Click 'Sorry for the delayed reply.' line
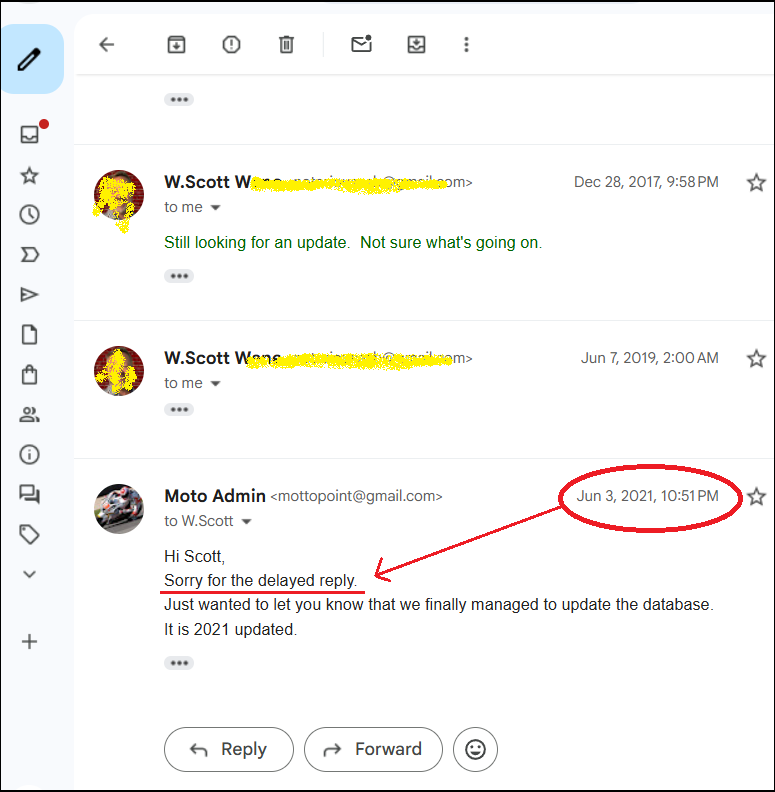Image resolution: width=775 pixels, height=792 pixels. 261,580
